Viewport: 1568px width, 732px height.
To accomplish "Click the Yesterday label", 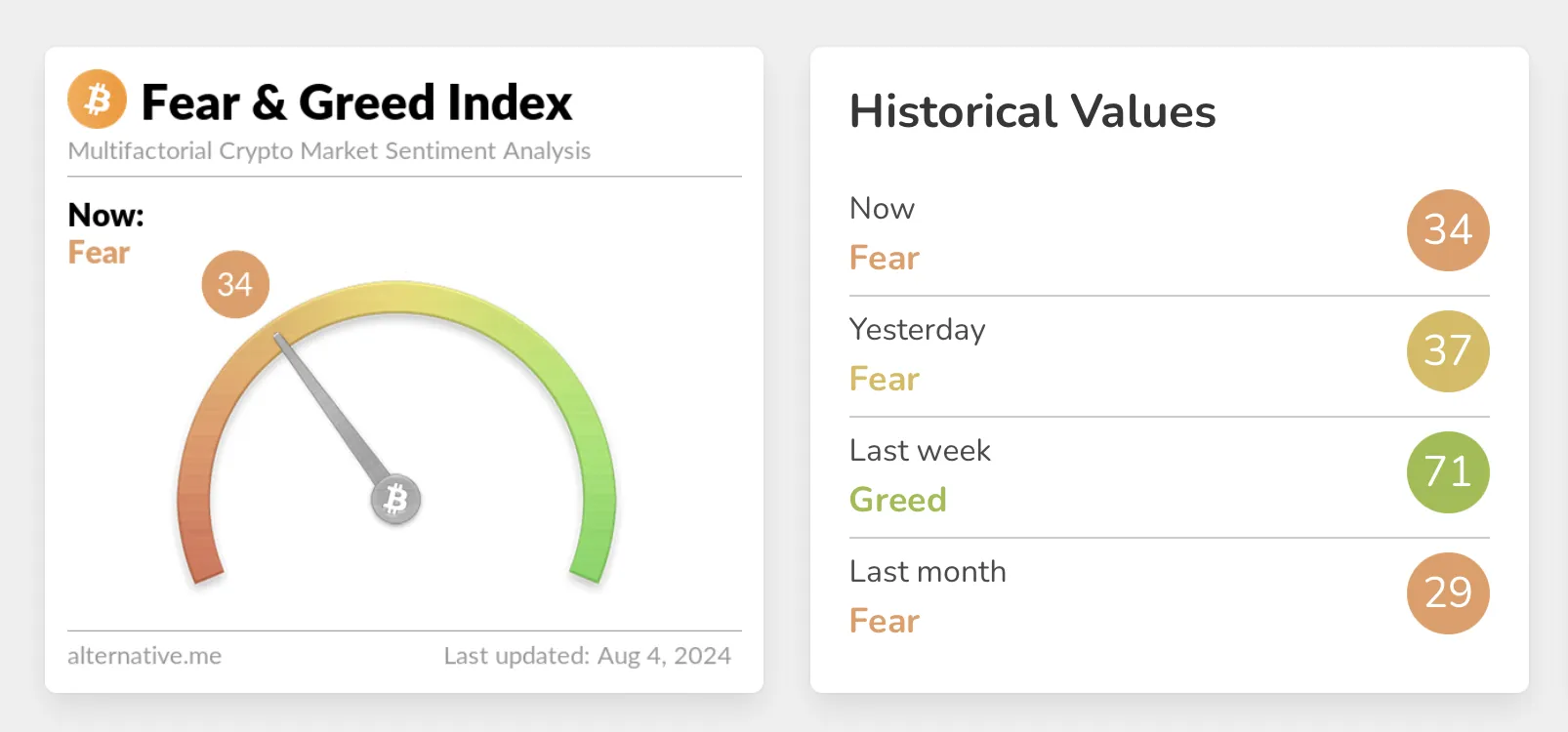I will 917,330.
